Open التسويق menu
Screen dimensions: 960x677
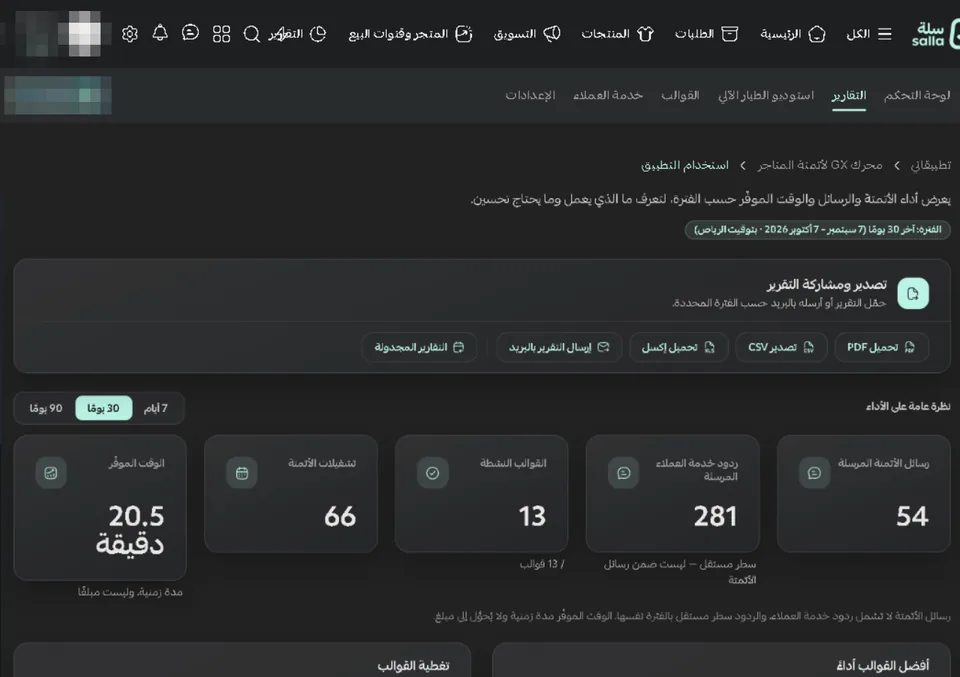coord(527,34)
